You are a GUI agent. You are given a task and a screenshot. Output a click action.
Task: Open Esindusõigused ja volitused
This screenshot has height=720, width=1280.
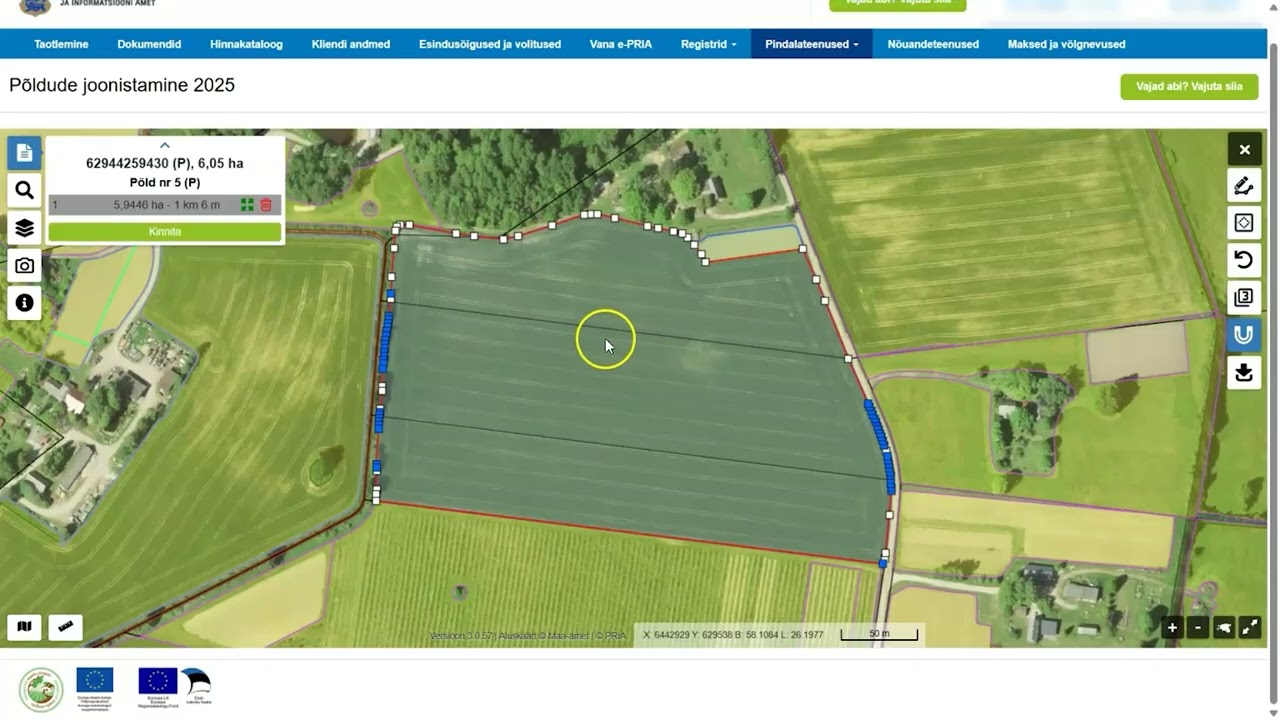(x=490, y=44)
